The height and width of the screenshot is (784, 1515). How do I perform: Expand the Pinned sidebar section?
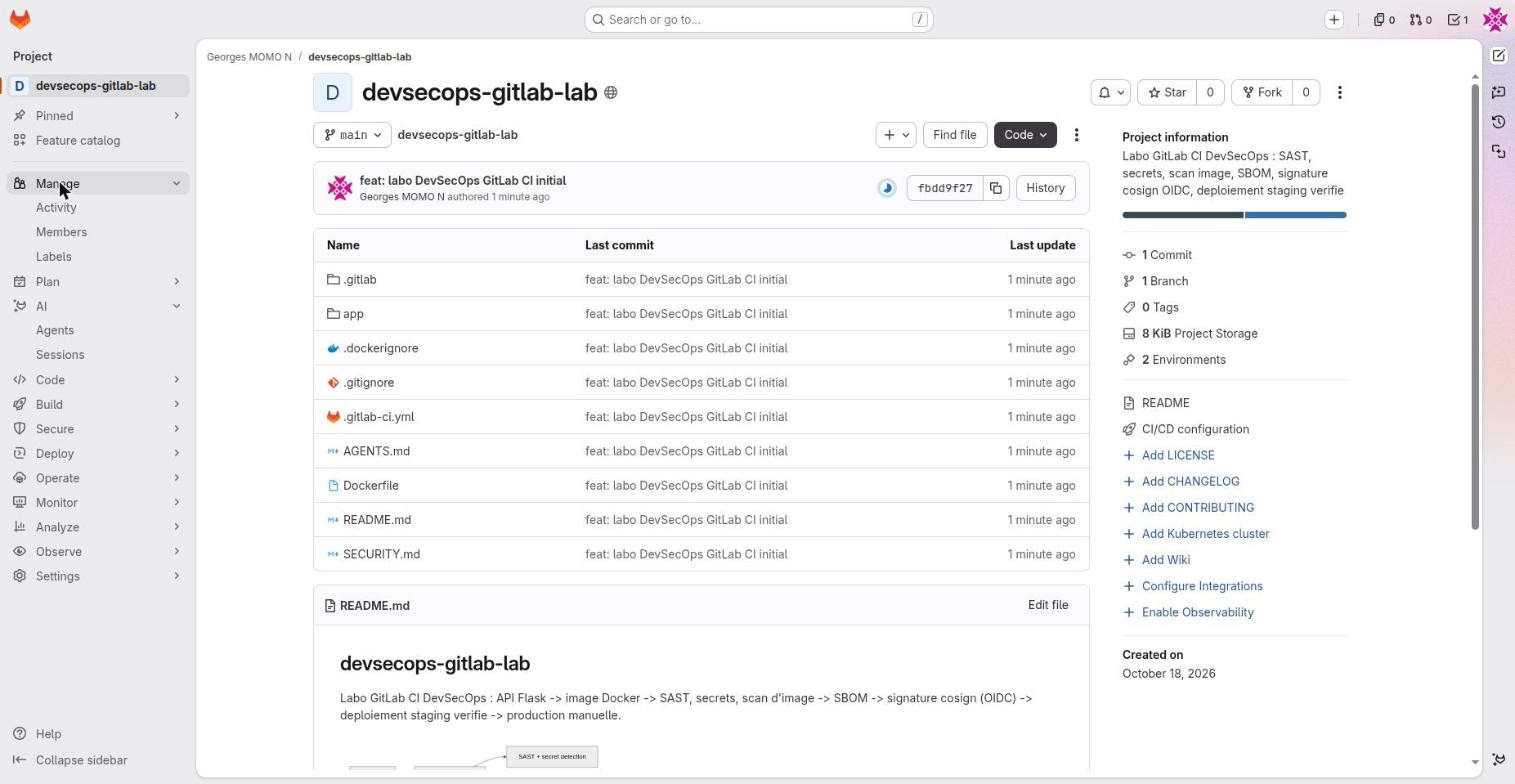(x=98, y=116)
